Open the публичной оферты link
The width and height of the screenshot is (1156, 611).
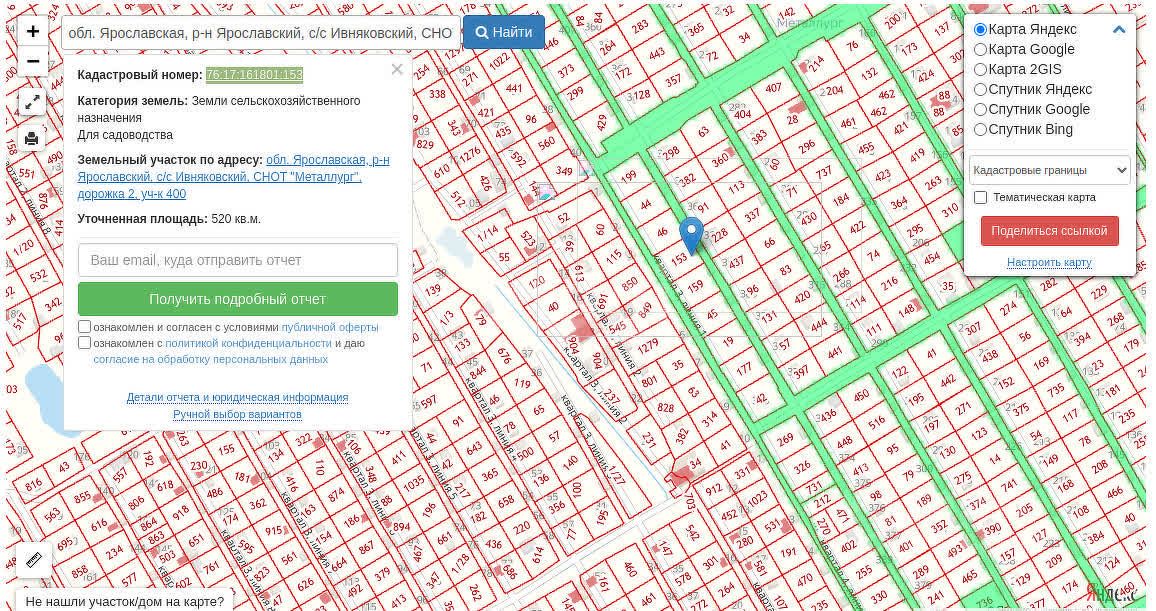click(x=330, y=327)
